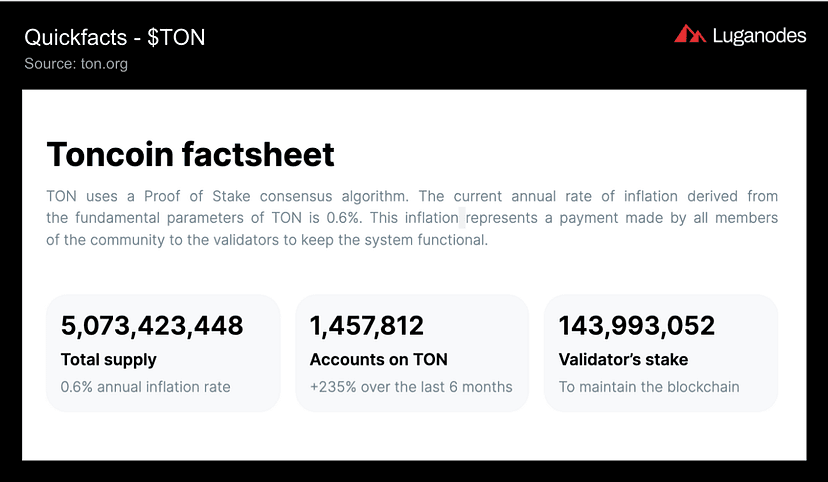Viewport: 828px width, 482px height.
Task: Open the Source: ton.org link
Action: [76, 64]
